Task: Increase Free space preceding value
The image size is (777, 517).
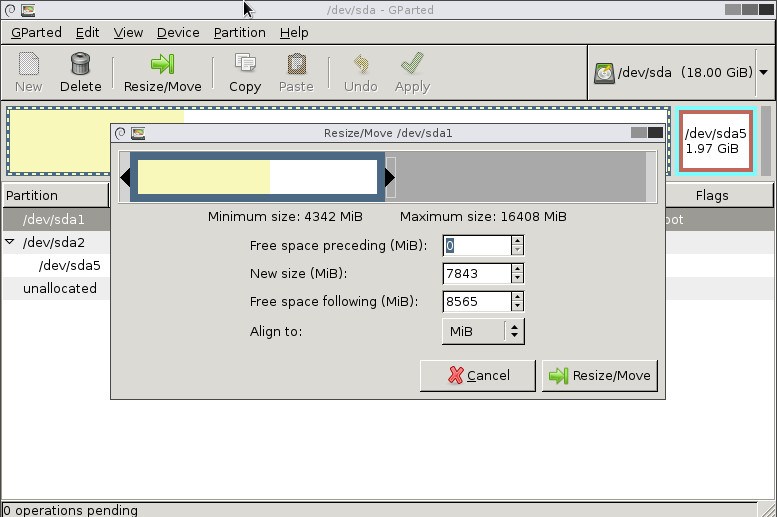Action: (x=517, y=241)
